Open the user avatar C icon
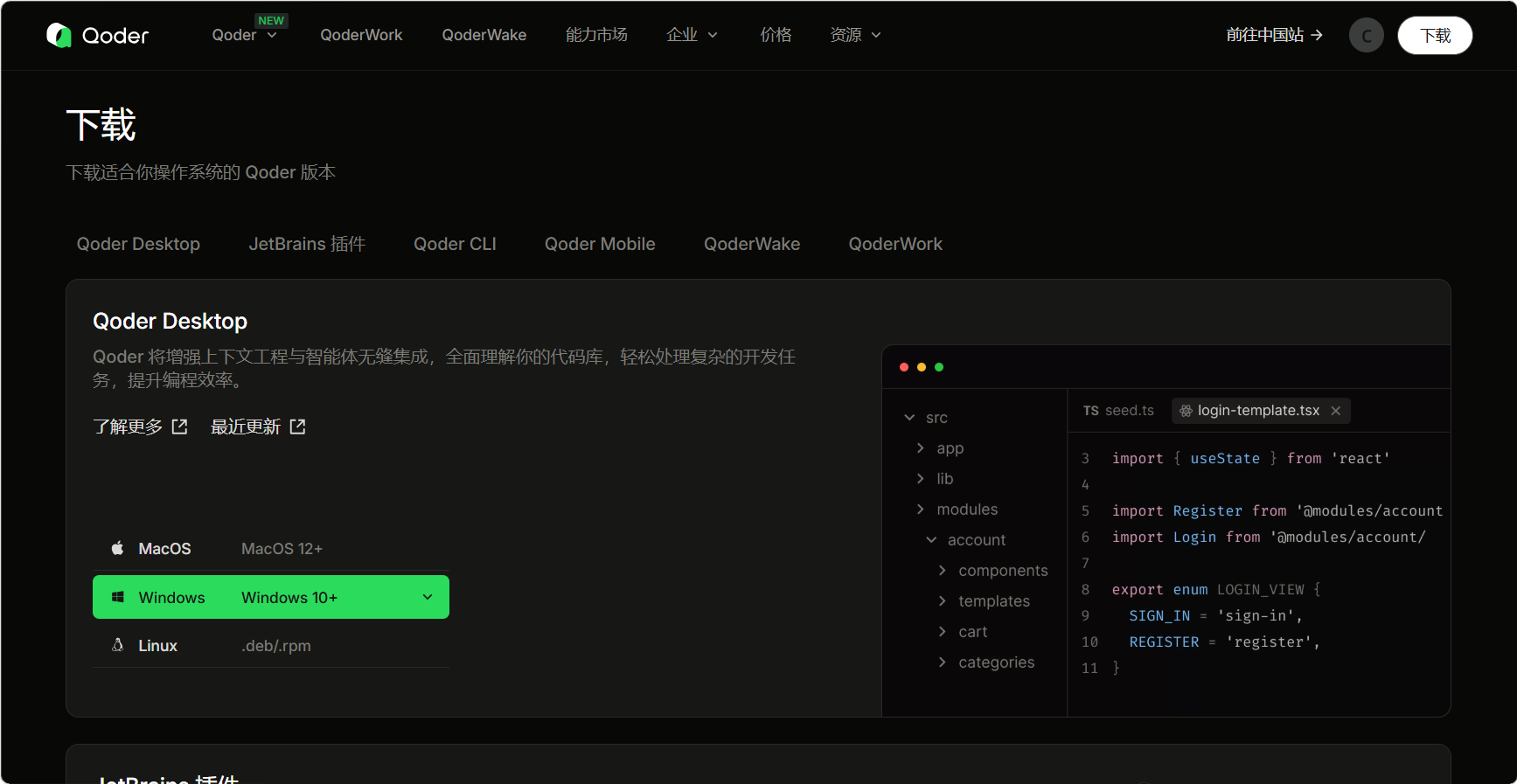The image size is (1517, 784). [1366, 36]
